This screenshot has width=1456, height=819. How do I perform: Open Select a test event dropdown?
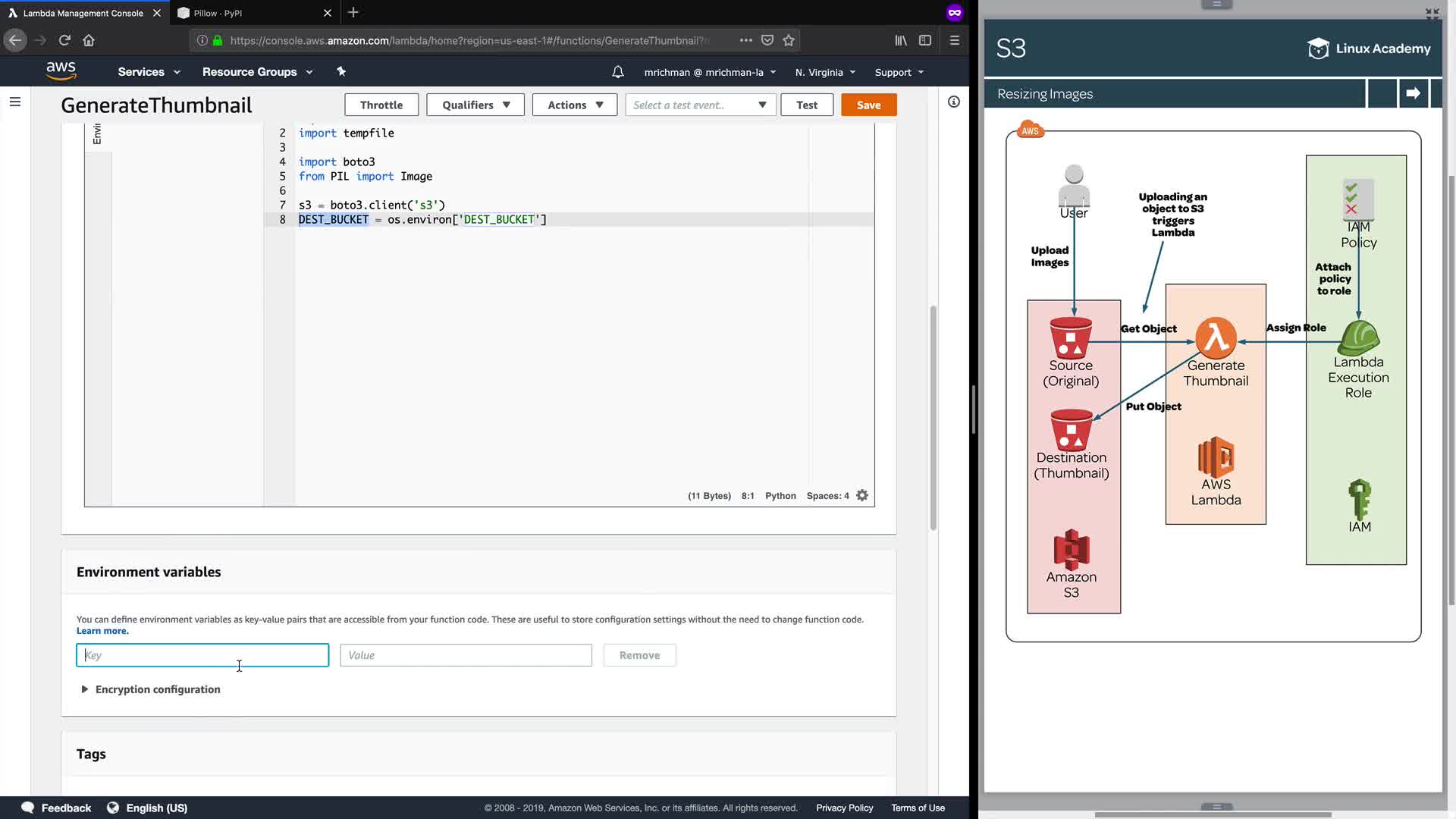(x=700, y=105)
